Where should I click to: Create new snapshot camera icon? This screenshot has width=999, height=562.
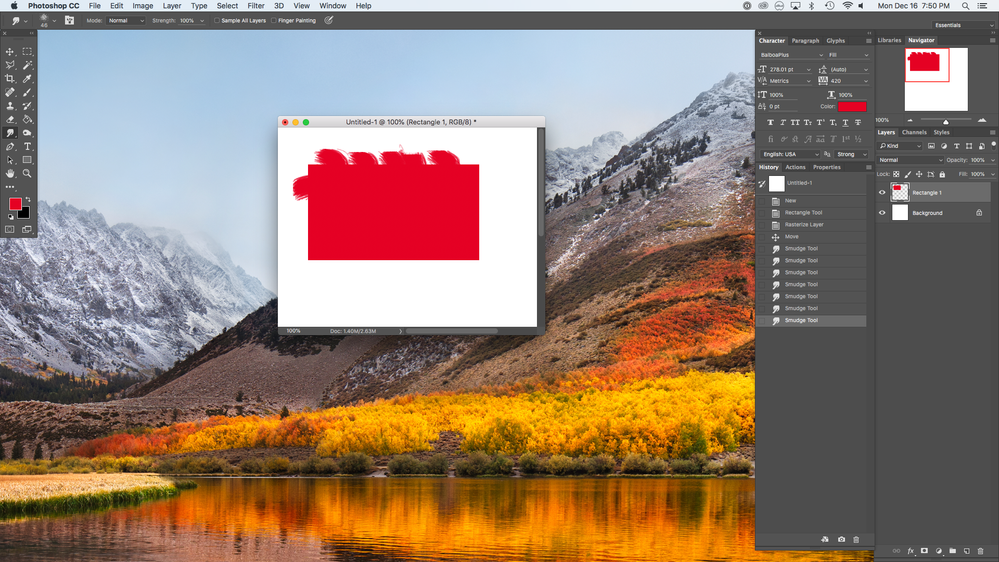point(842,540)
